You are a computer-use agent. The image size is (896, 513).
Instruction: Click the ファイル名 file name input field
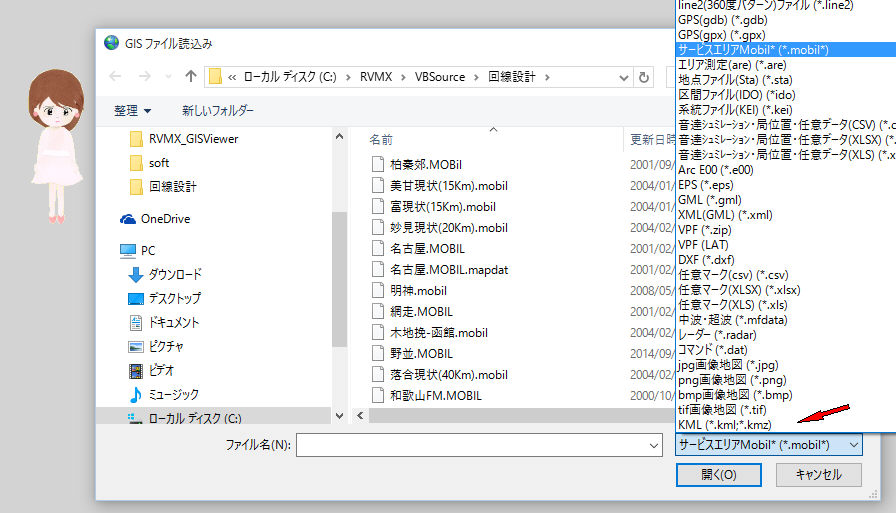480,444
